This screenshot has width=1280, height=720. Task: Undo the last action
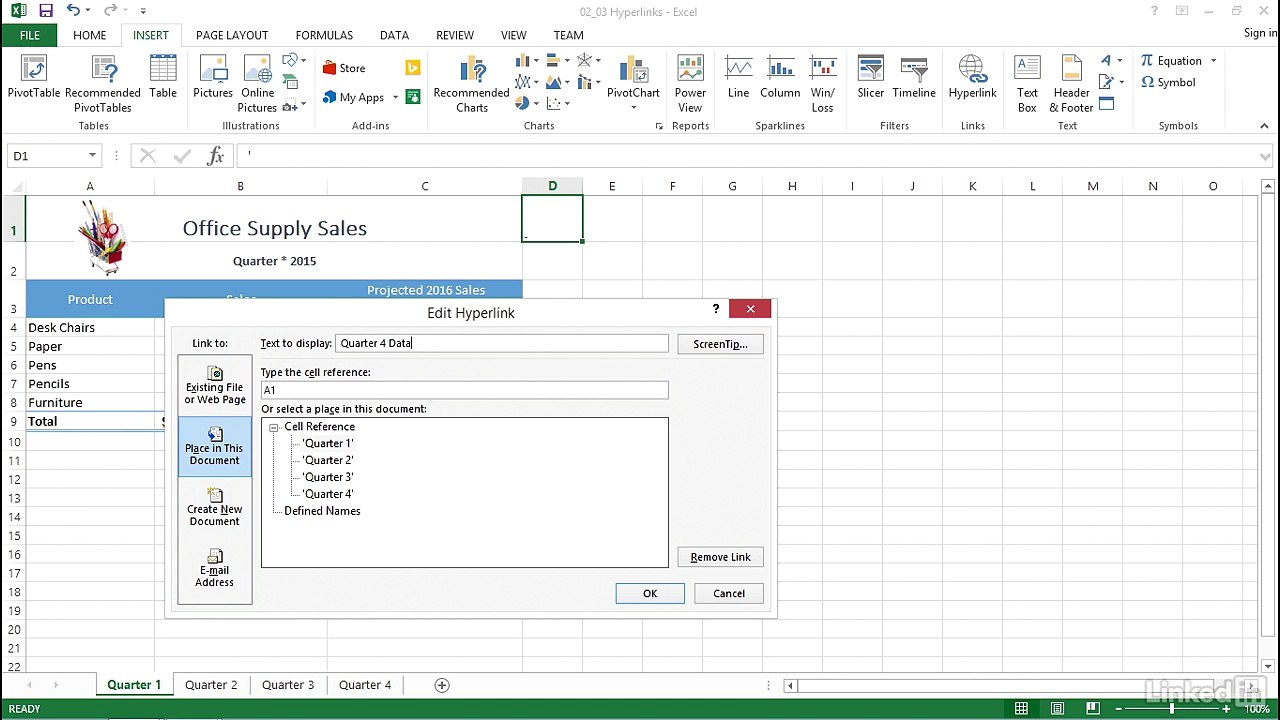[73, 11]
